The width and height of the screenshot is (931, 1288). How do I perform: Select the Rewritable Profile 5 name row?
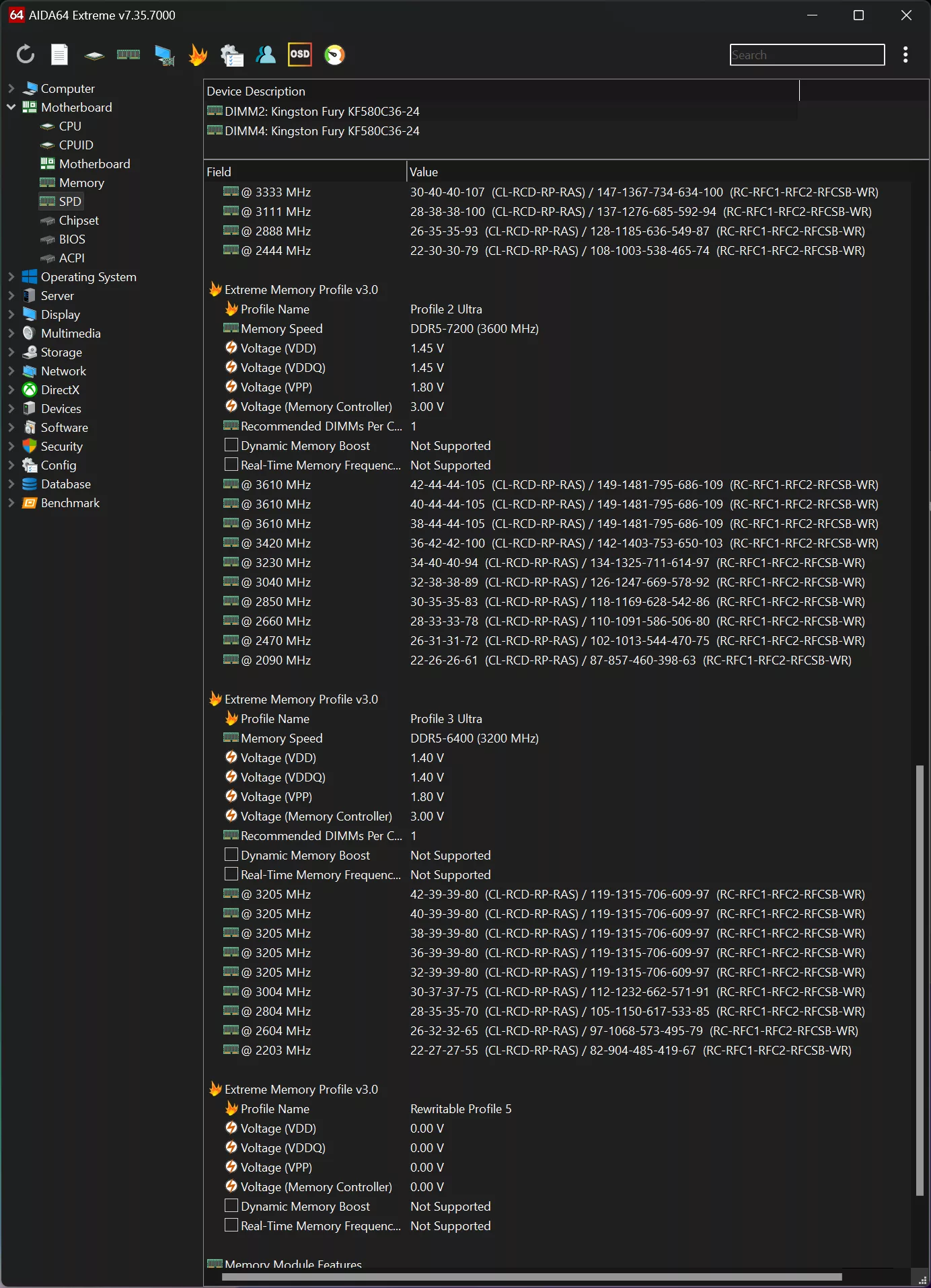(x=557, y=1109)
